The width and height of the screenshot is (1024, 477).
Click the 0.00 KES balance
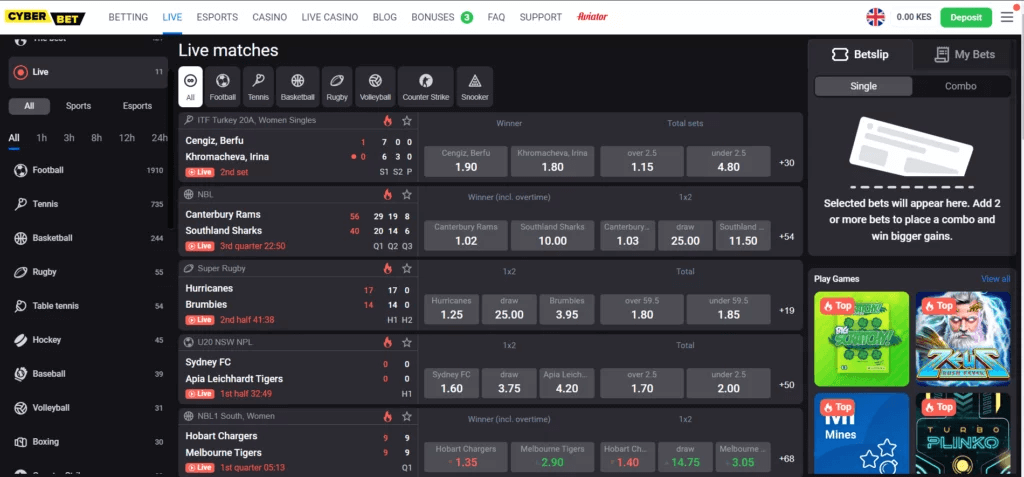click(x=914, y=18)
